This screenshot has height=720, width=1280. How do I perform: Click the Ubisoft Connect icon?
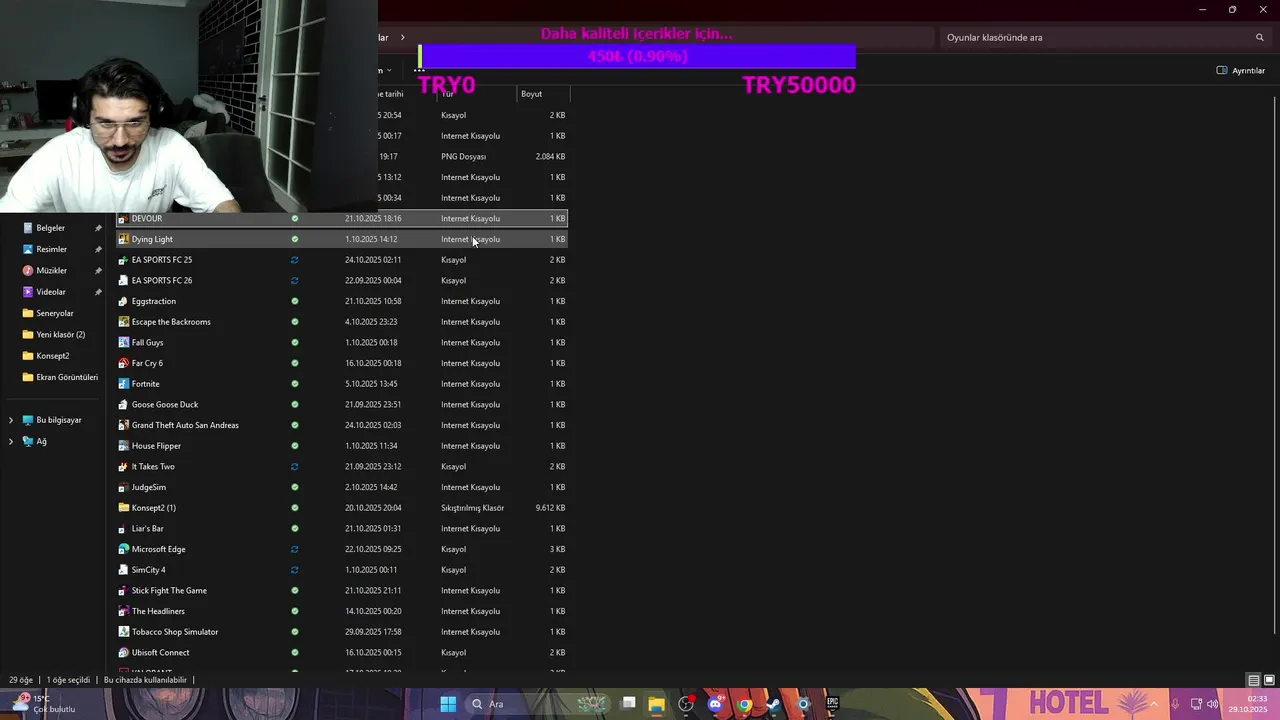(124, 652)
